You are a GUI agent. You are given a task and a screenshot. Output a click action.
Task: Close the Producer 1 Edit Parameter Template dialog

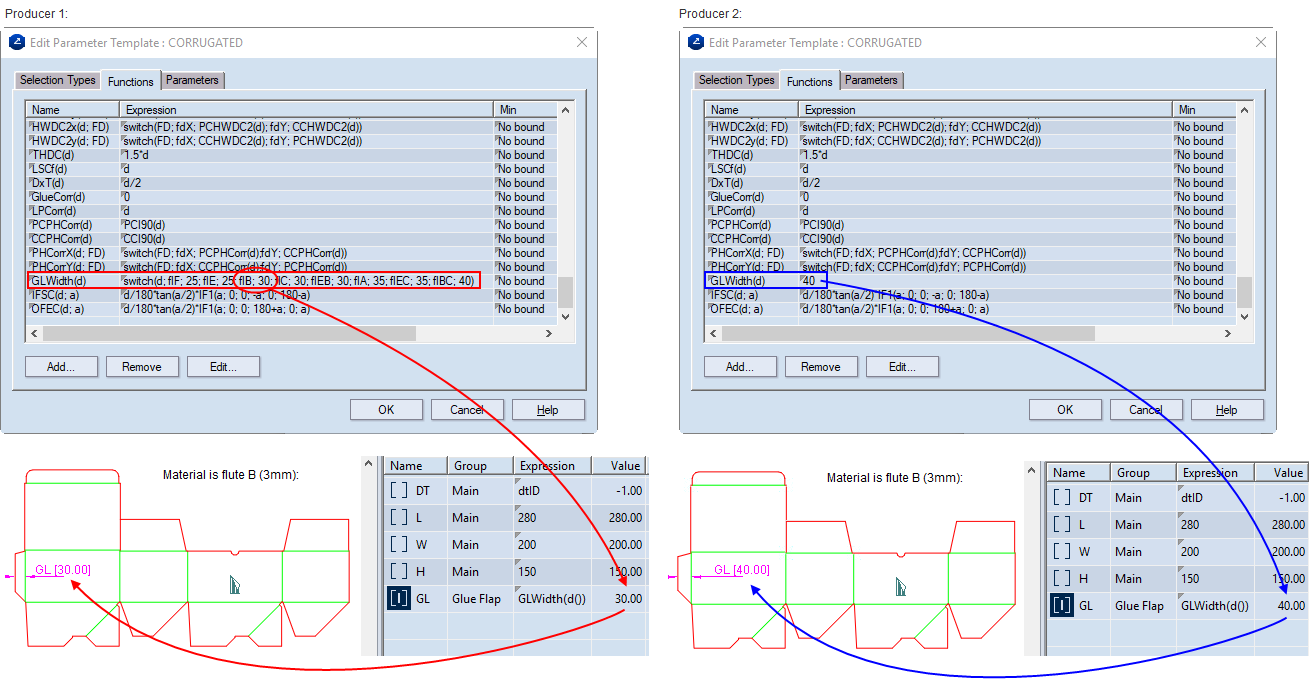point(582,43)
